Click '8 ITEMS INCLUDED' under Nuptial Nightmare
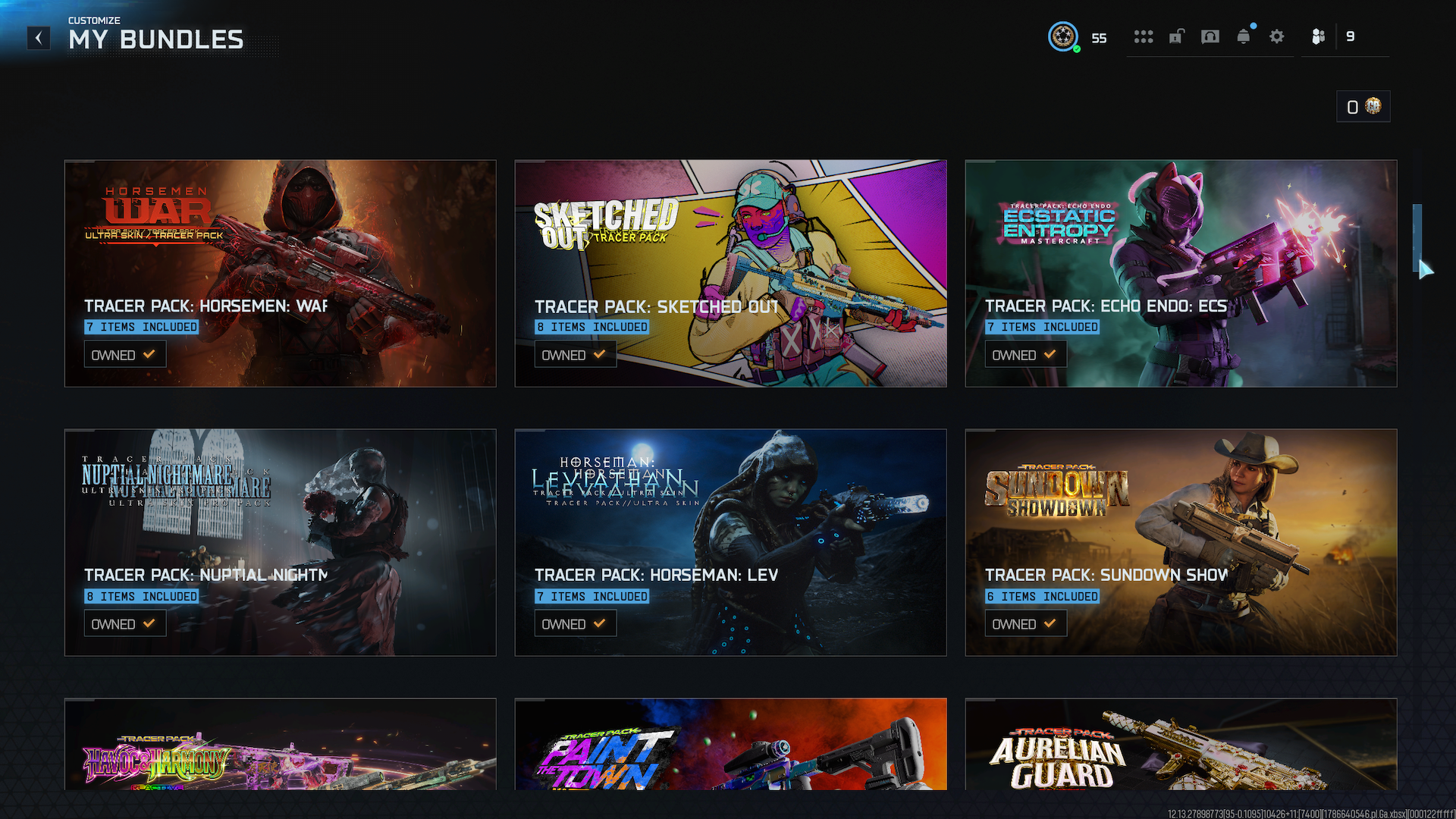 (142, 597)
